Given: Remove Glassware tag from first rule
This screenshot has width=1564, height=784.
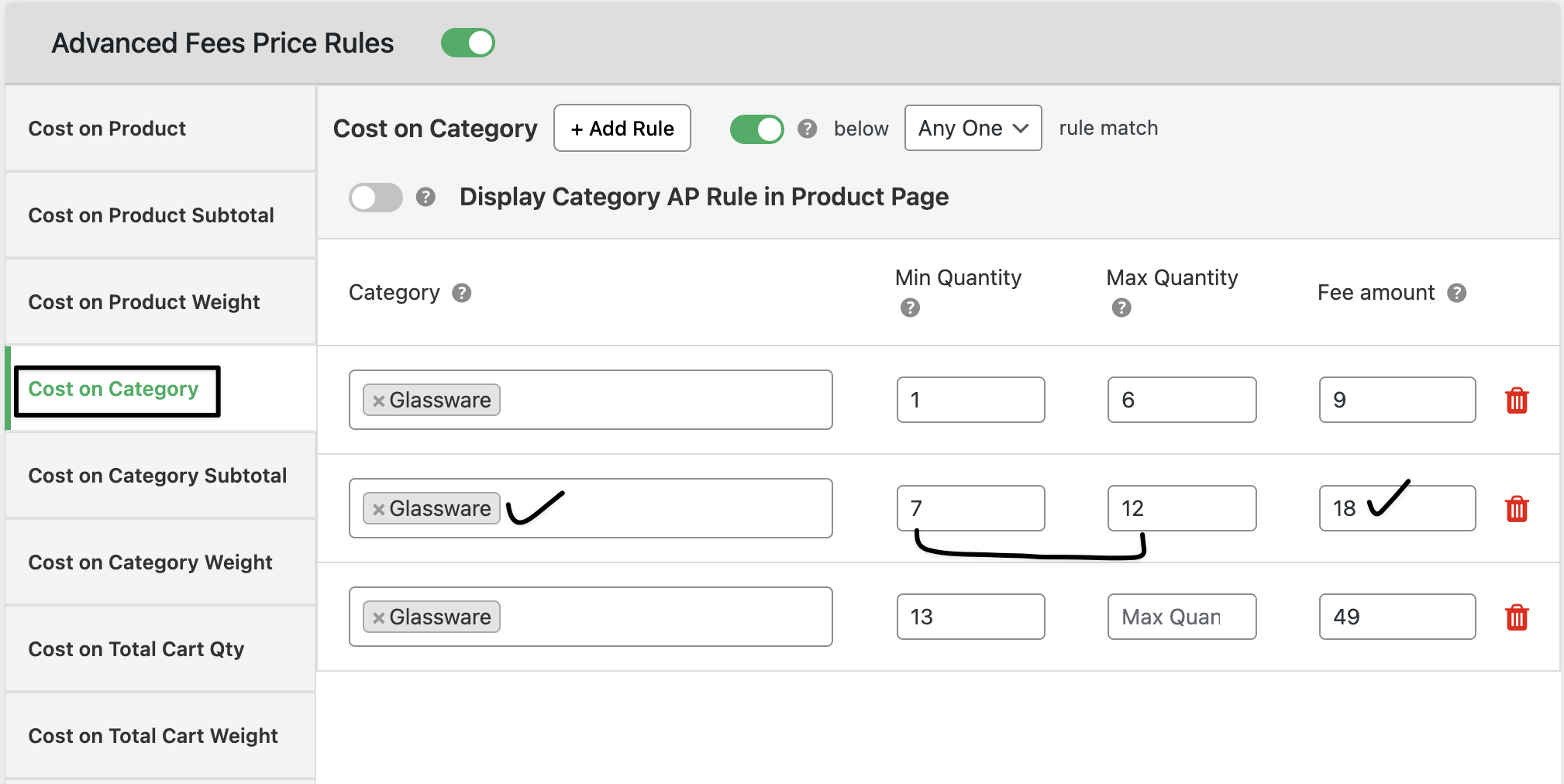Looking at the screenshot, I should point(379,401).
